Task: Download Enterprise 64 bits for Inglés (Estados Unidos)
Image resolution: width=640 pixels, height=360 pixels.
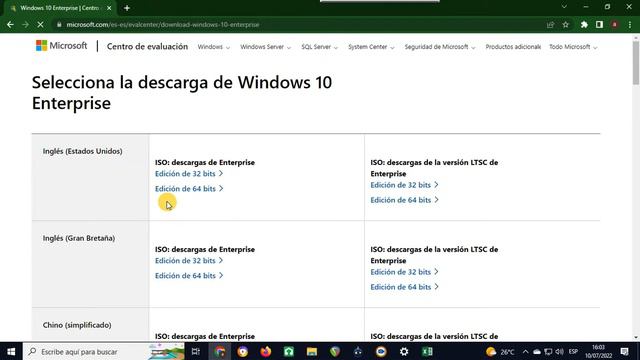Action: (x=189, y=189)
